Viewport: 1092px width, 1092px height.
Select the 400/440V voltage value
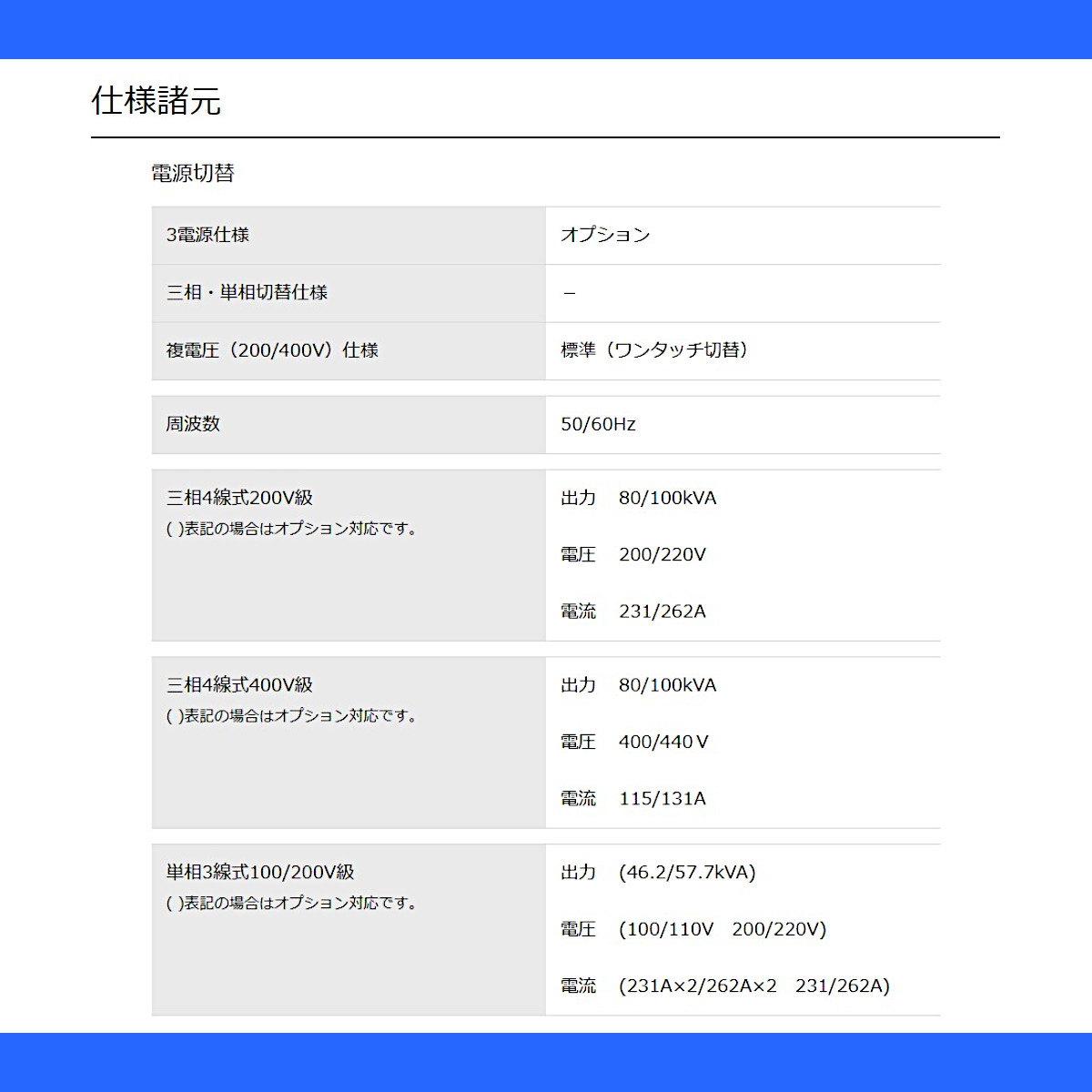point(664,743)
